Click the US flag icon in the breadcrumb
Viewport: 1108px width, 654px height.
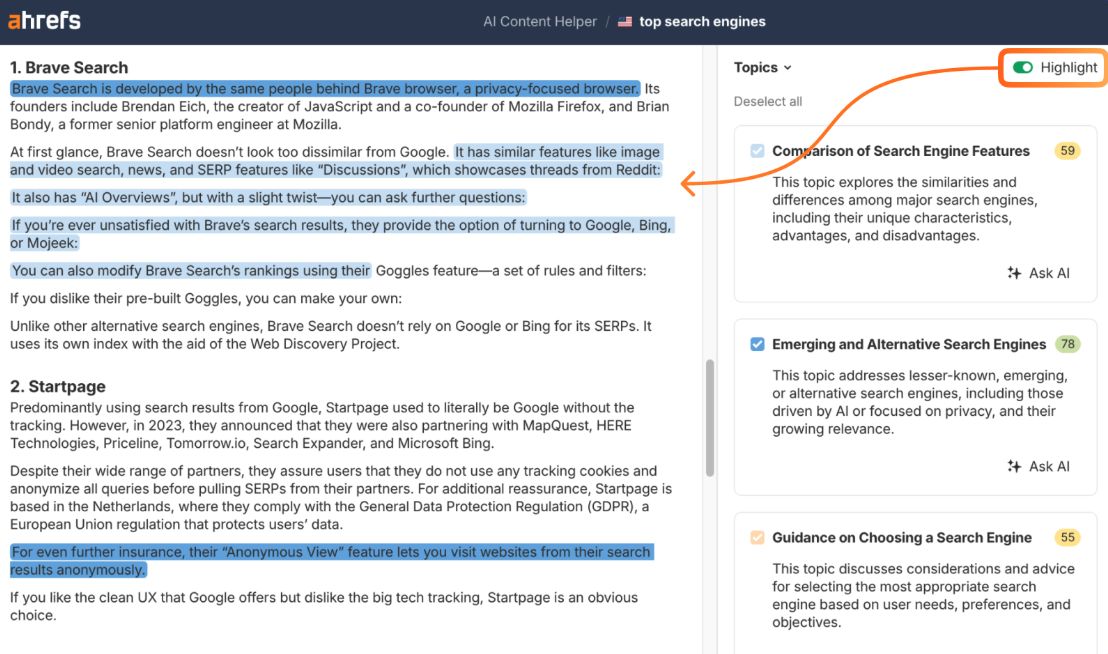(624, 20)
